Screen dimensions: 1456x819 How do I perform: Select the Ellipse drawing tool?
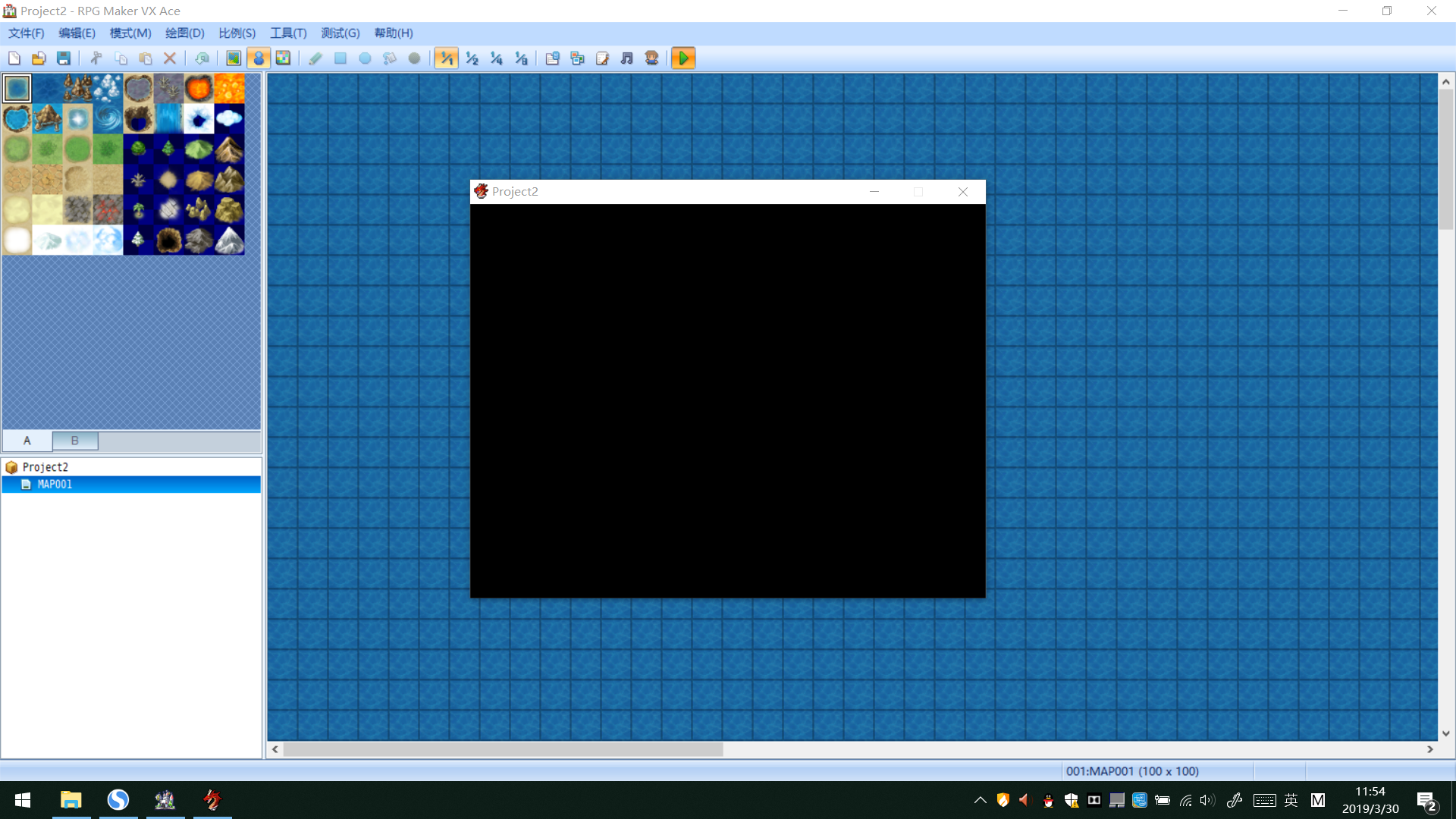click(365, 58)
